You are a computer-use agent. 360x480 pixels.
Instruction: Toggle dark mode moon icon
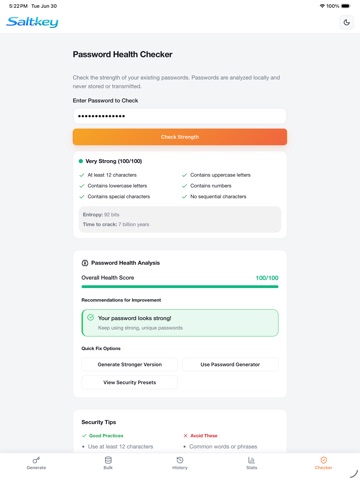(346, 22)
